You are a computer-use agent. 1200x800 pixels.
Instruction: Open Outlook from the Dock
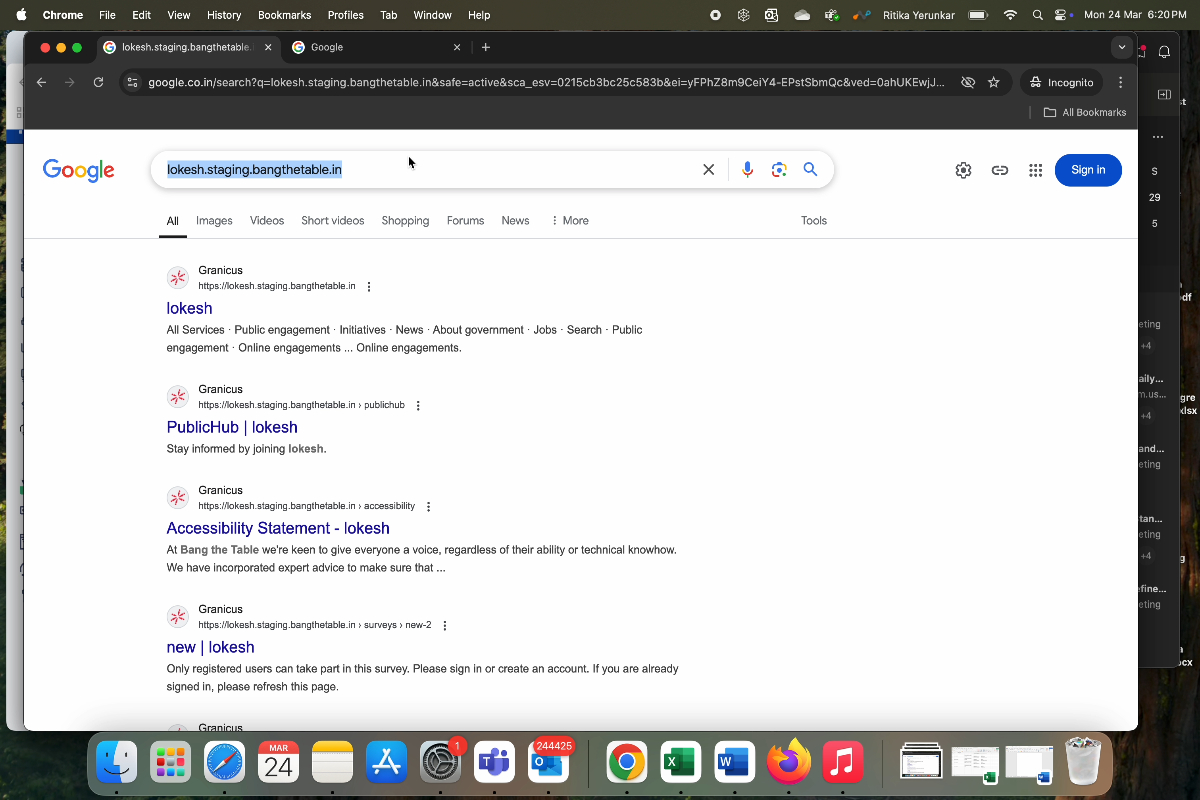[x=548, y=764]
